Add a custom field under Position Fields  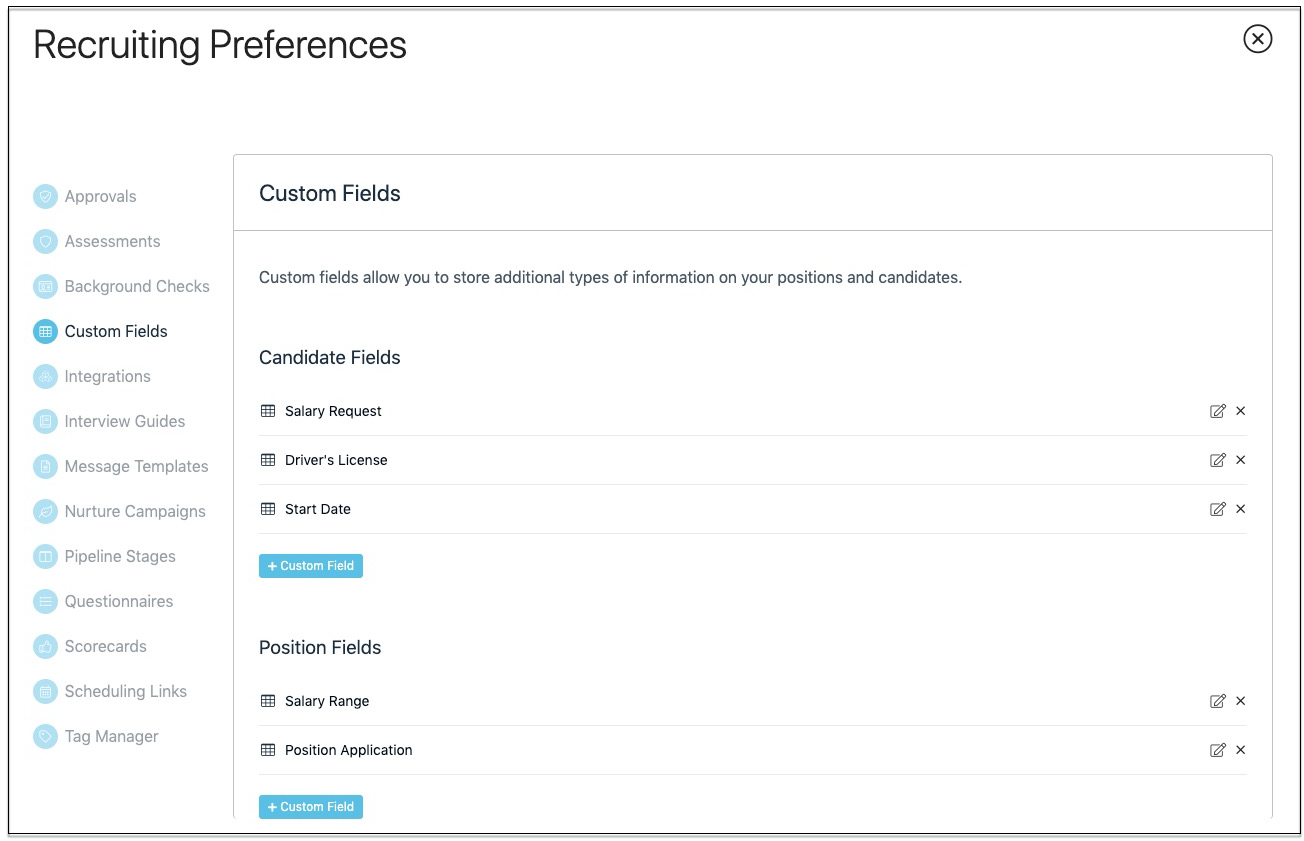[311, 807]
